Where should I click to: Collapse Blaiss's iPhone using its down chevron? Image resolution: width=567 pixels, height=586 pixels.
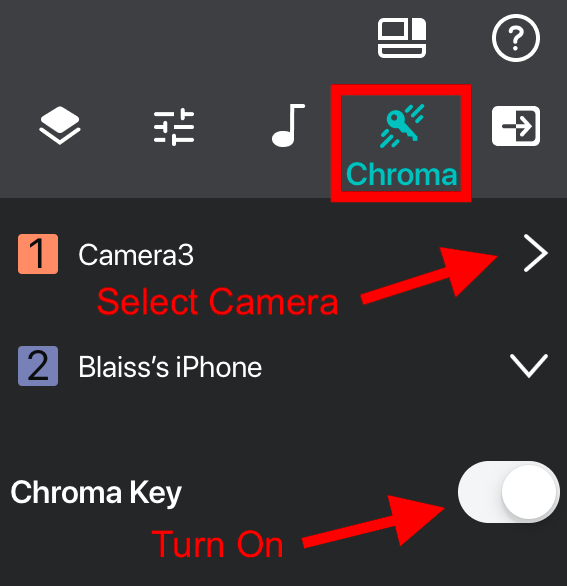(x=529, y=366)
